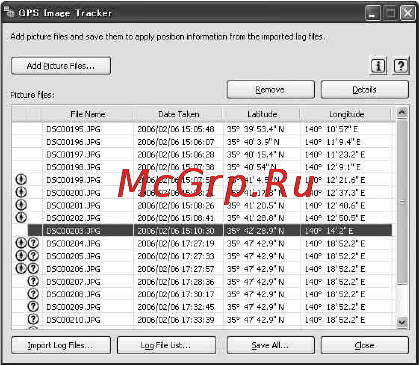The image size is (420, 365).
Task: Sort by Latitude column header
Action: (x=262, y=114)
